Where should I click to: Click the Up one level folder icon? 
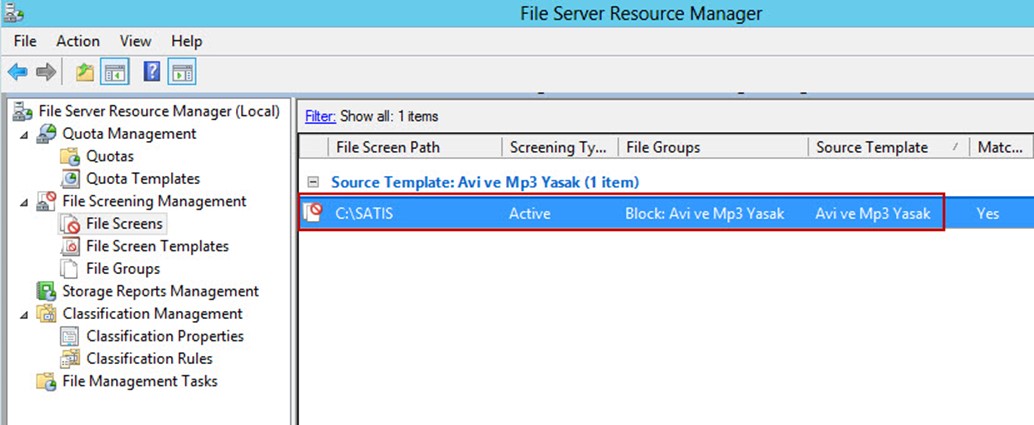pyautogui.click(x=84, y=72)
